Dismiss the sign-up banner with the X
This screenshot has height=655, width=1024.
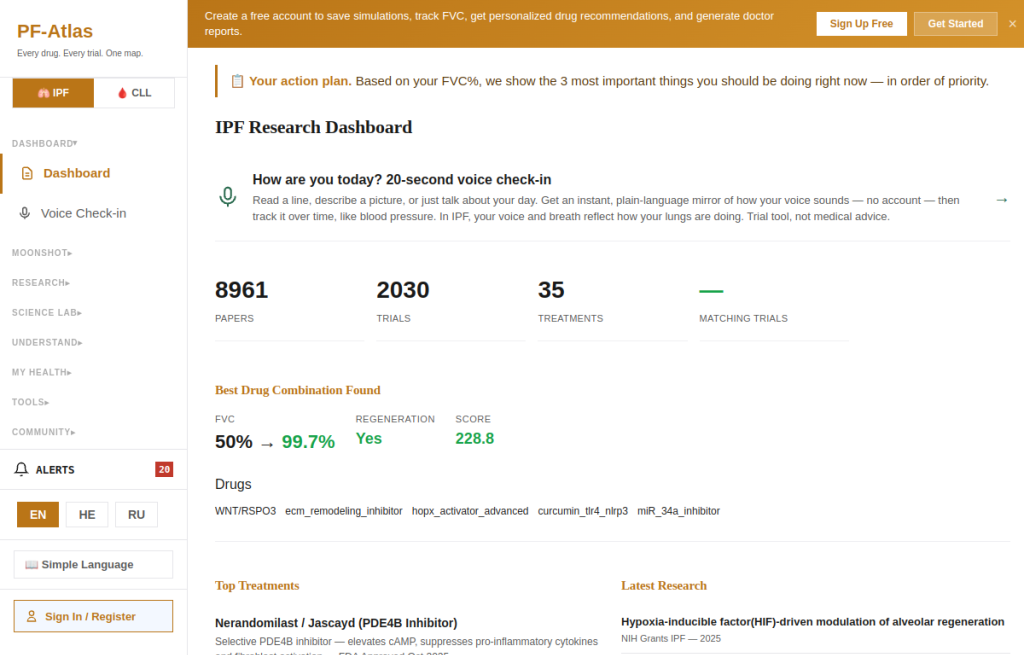pyautogui.click(x=1012, y=24)
